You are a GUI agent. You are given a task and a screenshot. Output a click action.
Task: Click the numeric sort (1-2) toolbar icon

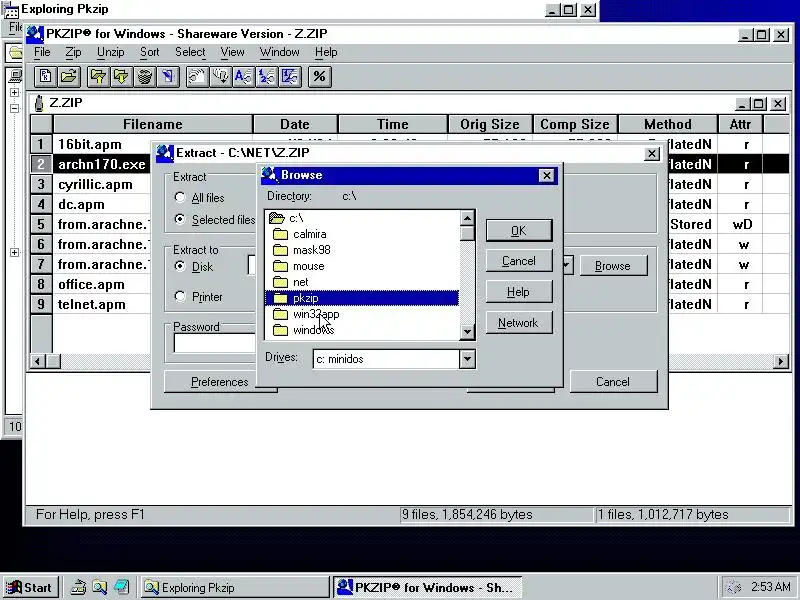click(267, 77)
